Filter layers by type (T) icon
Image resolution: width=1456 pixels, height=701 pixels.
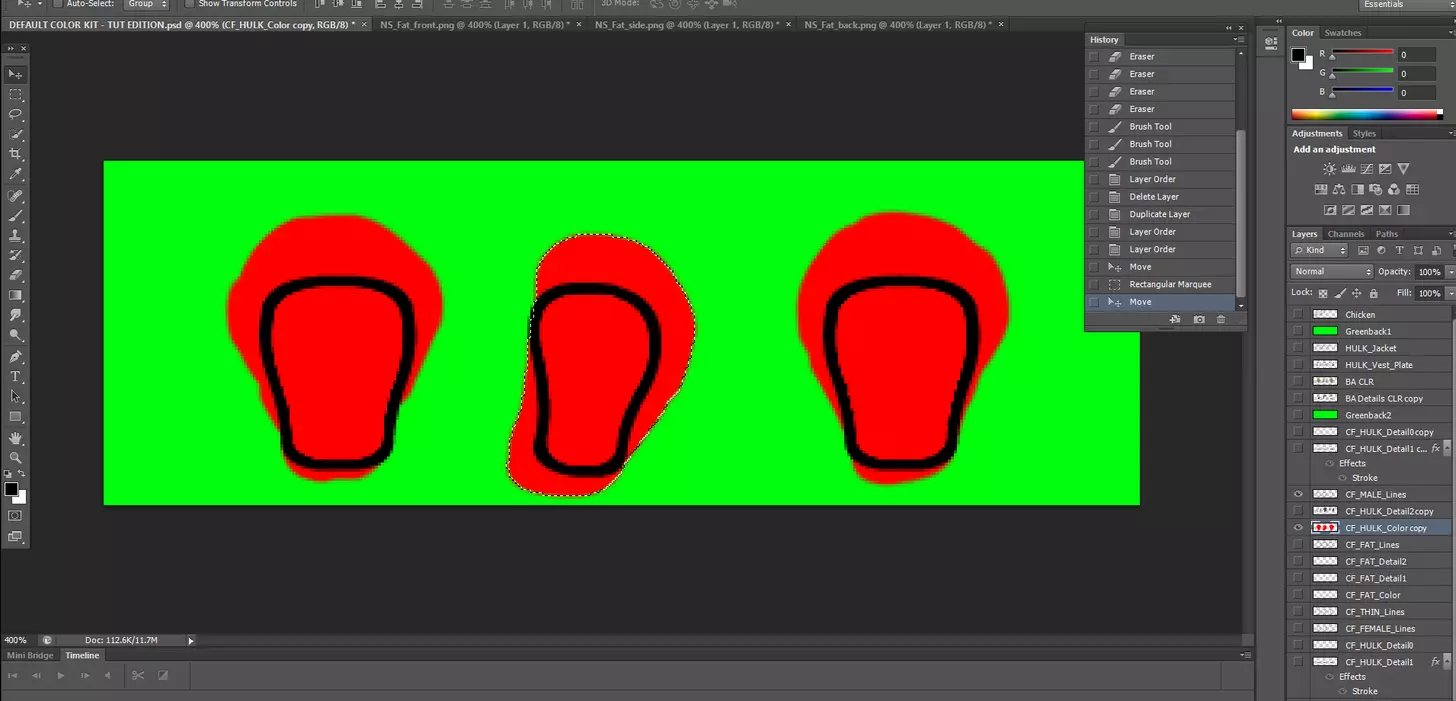[1399, 250]
